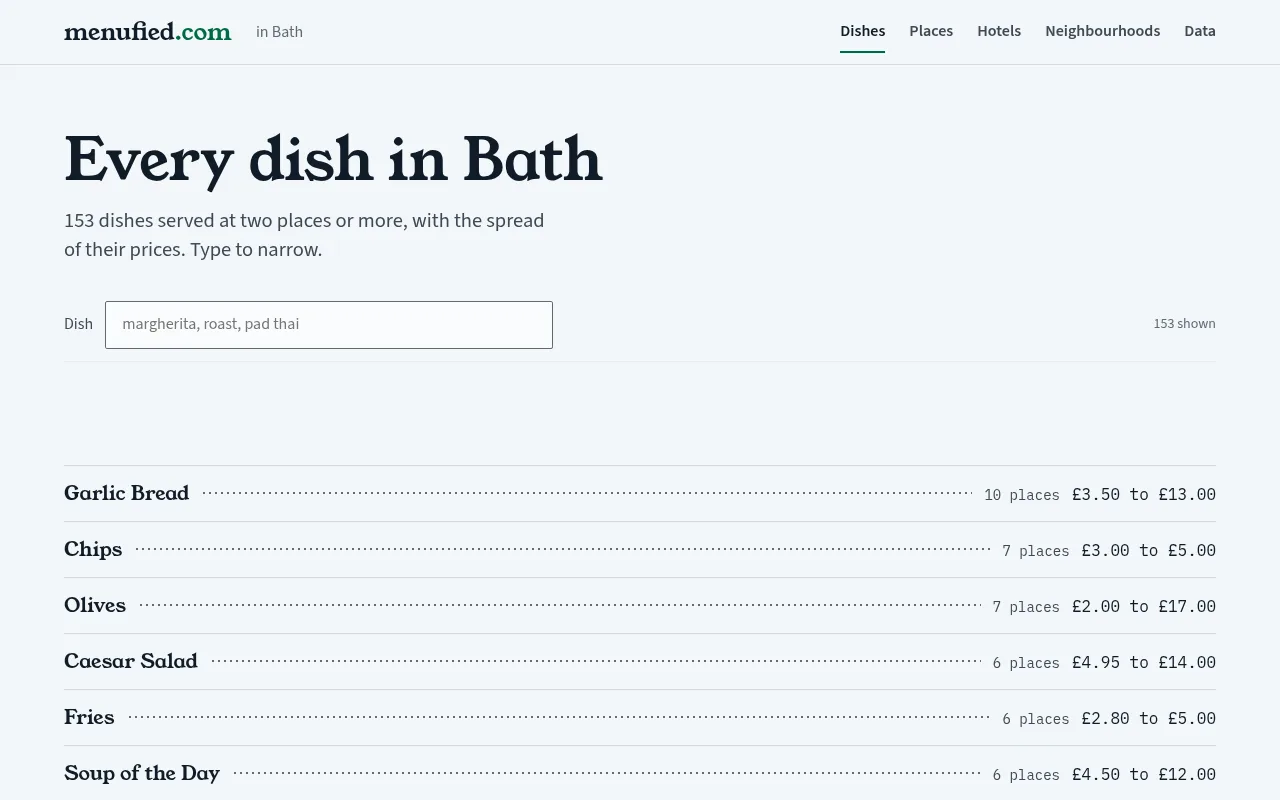View the Caesar Salad dish

pos(640,662)
